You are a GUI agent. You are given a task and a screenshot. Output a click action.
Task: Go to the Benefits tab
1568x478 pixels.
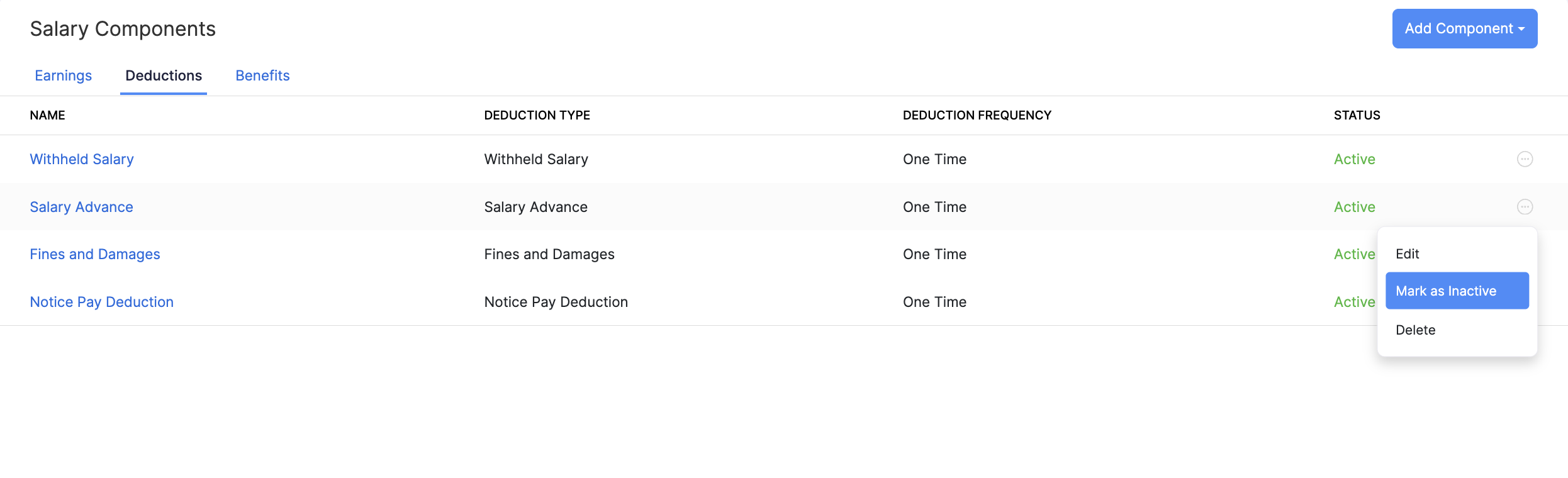click(x=262, y=75)
